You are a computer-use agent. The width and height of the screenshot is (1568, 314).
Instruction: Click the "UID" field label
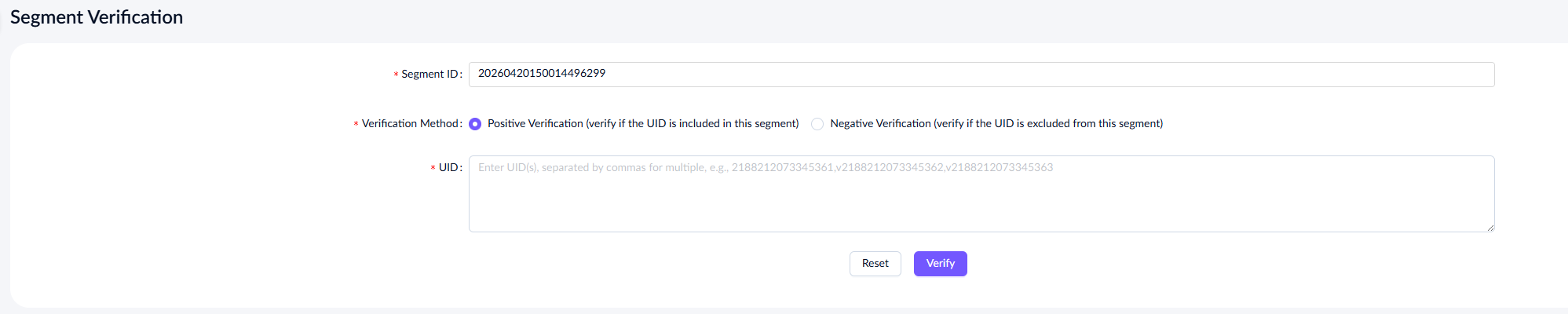point(448,168)
